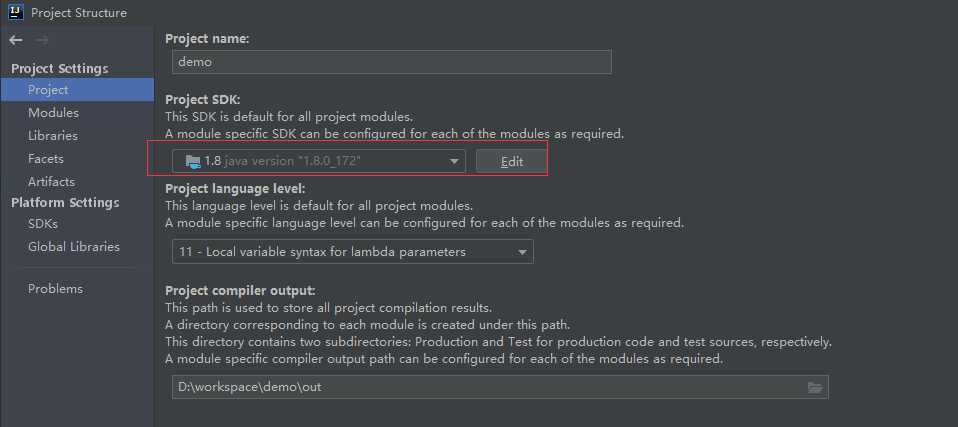Click the Edit SDK button
The width and height of the screenshot is (958, 427).
(x=511, y=161)
